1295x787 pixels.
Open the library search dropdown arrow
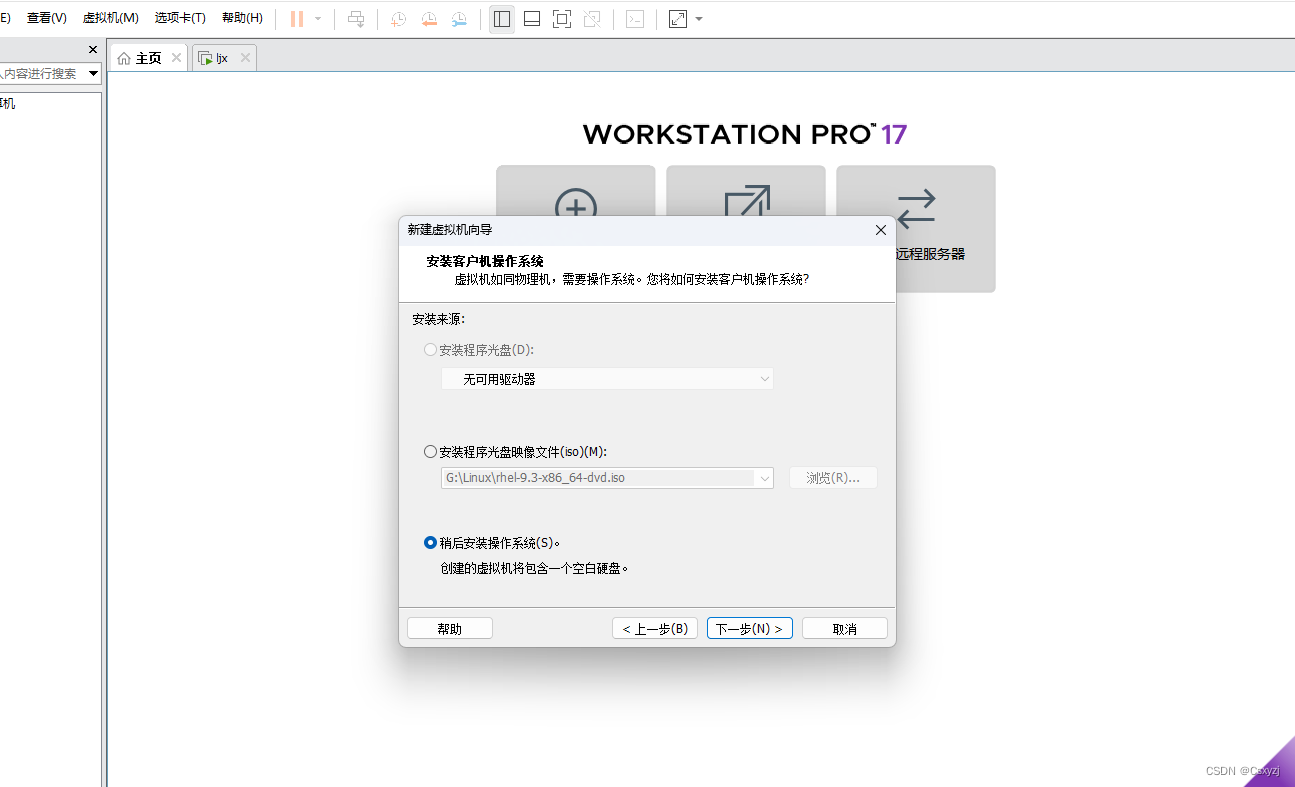click(x=93, y=74)
